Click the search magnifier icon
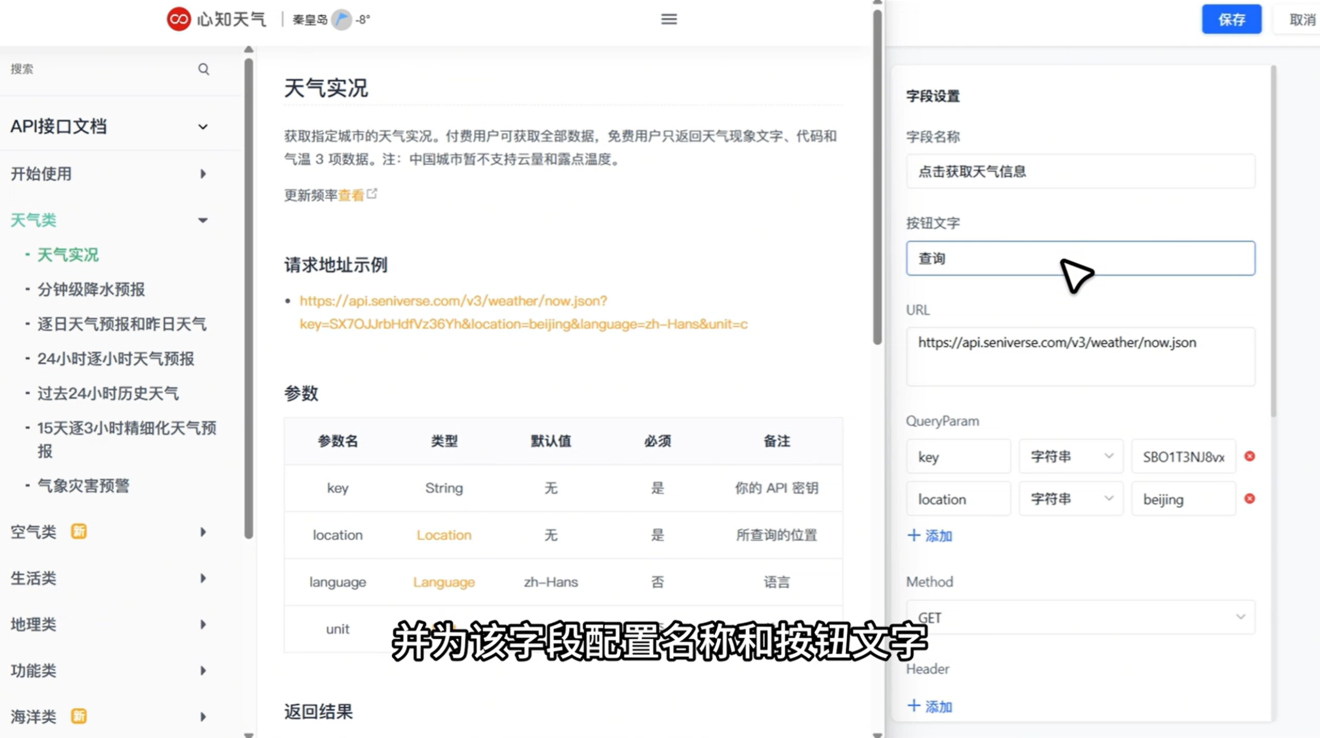This screenshot has width=1320, height=738. pyautogui.click(x=204, y=69)
